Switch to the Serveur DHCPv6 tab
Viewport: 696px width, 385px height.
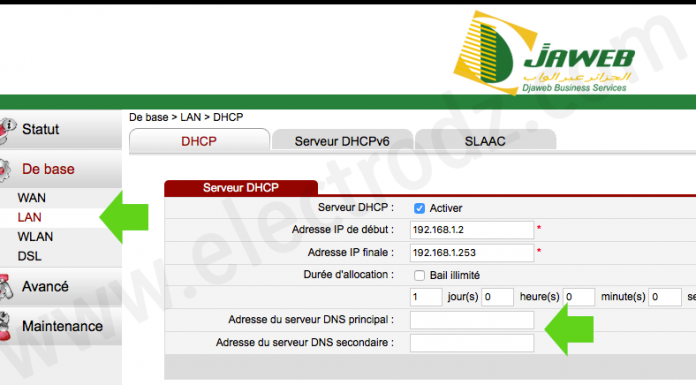342,141
